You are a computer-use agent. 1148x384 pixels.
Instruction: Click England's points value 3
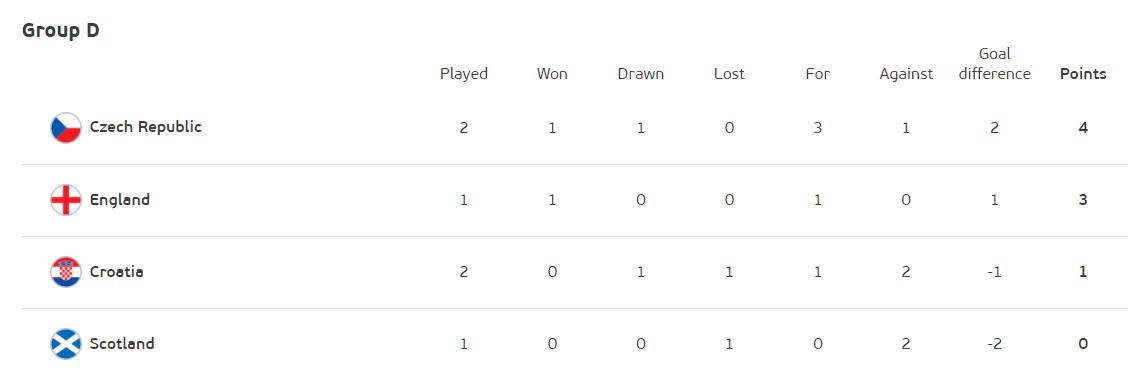1083,199
